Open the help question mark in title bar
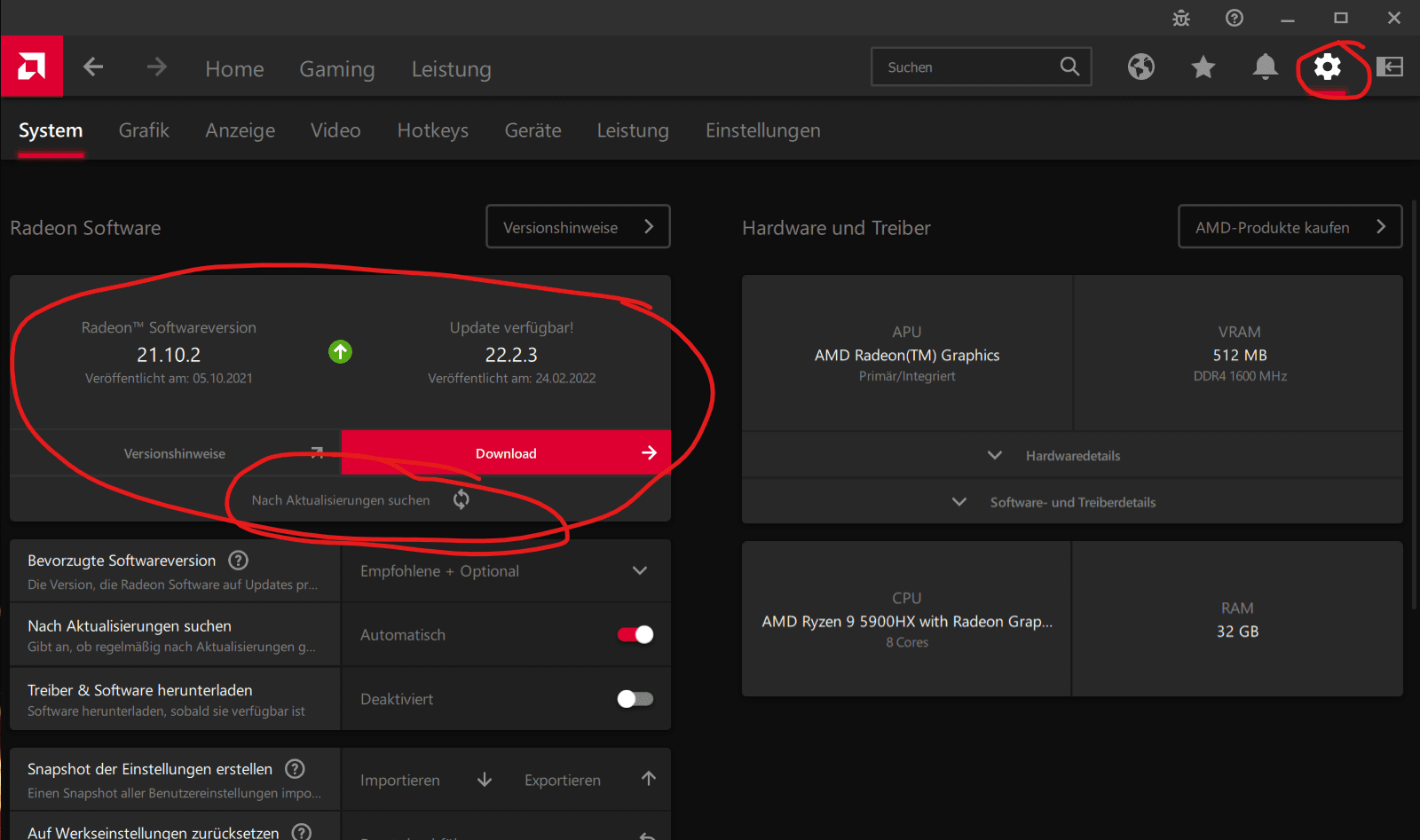This screenshot has width=1420, height=840. pos(1235,18)
